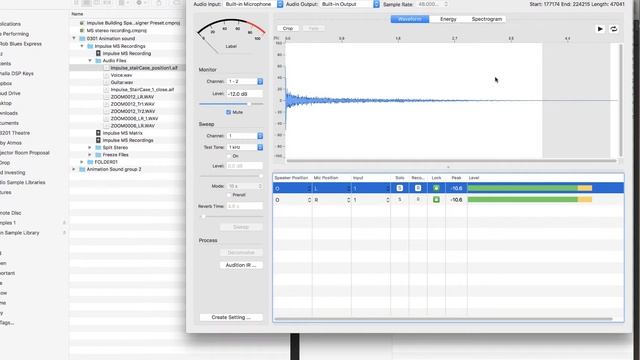Click the channel table horizontal scrollbar

click(444, 319)
